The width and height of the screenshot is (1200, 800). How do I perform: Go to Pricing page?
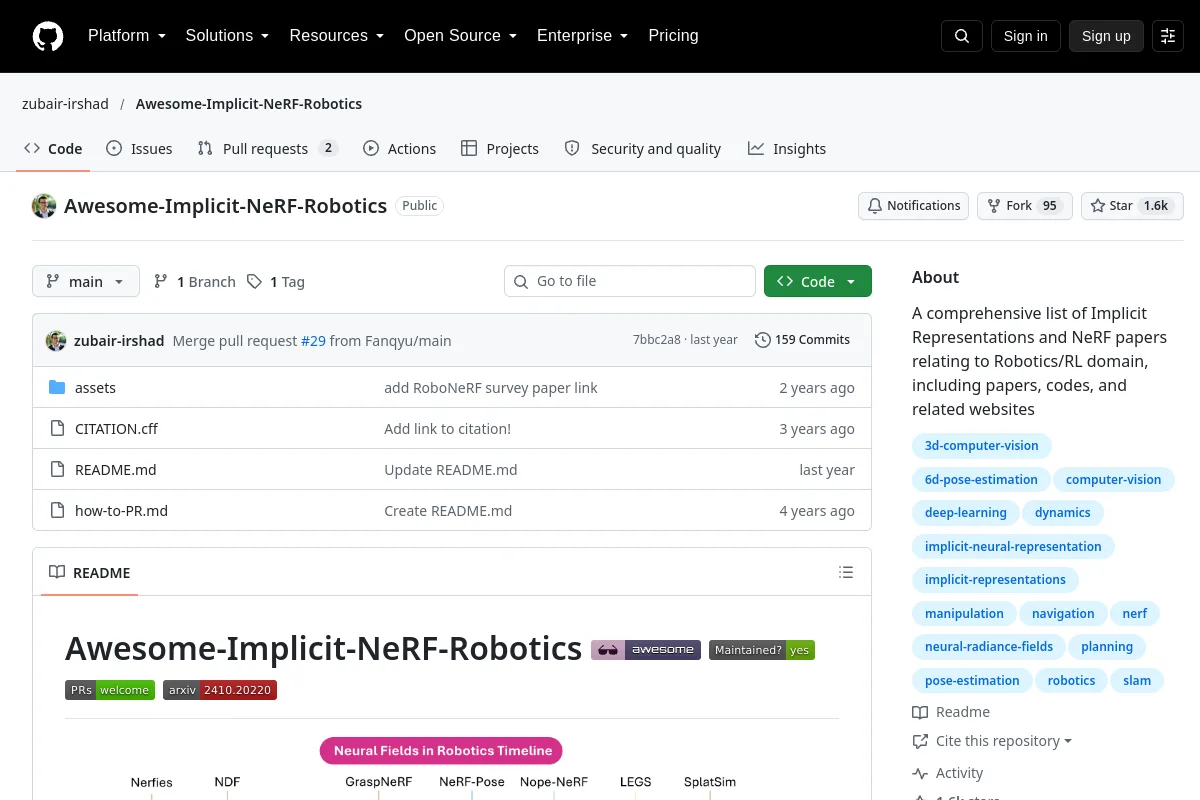click(673, 36)
